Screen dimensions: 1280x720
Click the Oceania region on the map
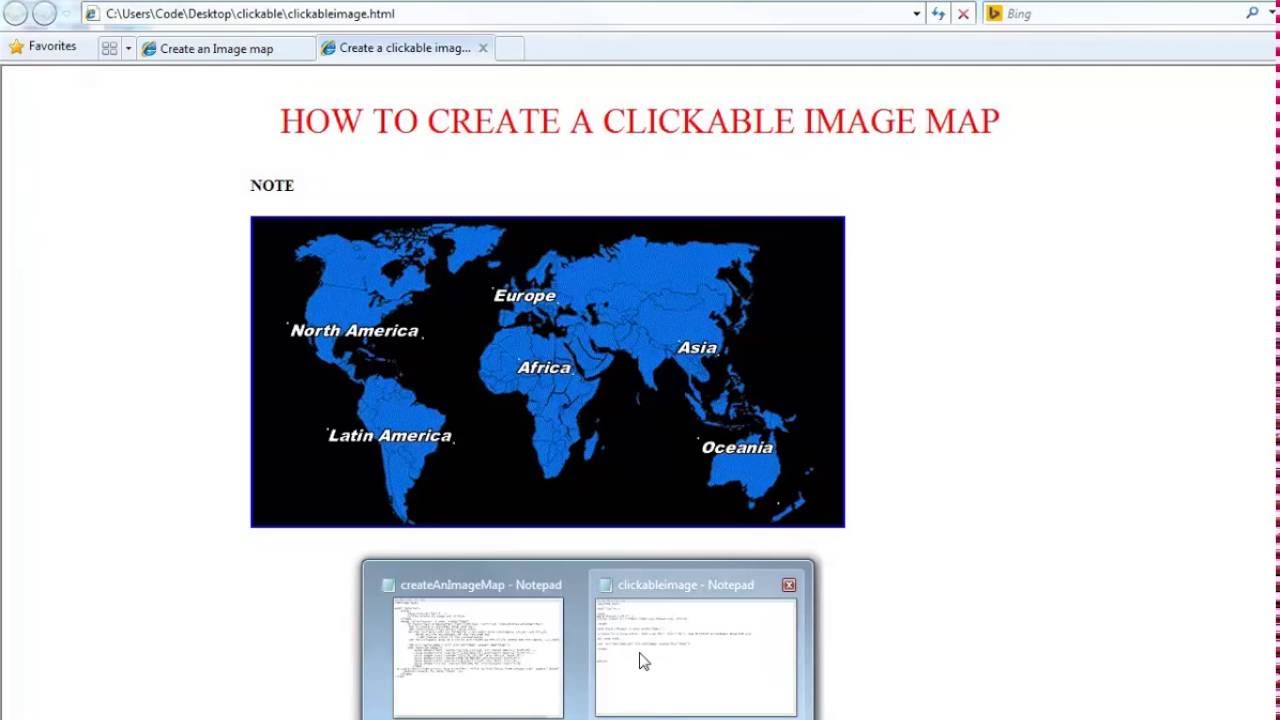coord(737,448)
